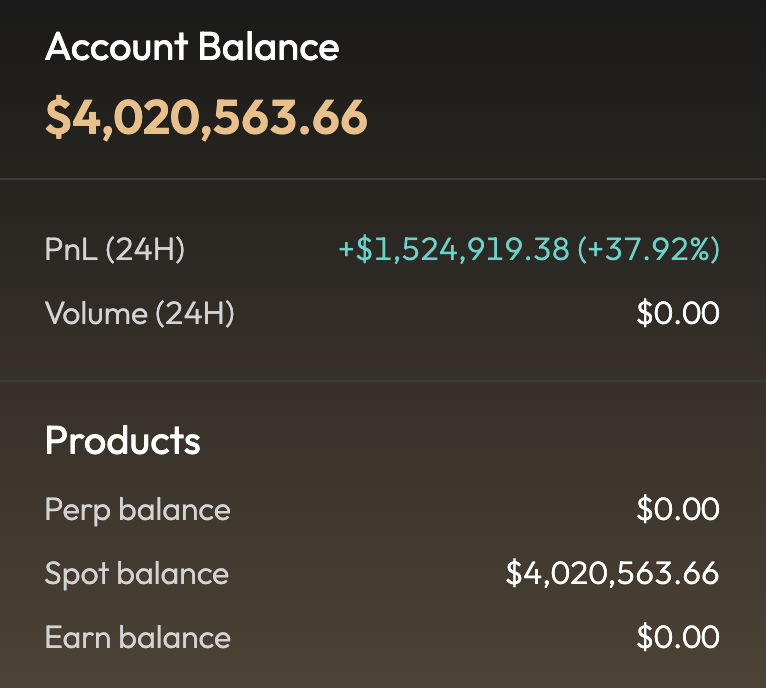766x688 pixels.
Task: Click the $0.00 Earn balance value
Action: click(678, 638)
